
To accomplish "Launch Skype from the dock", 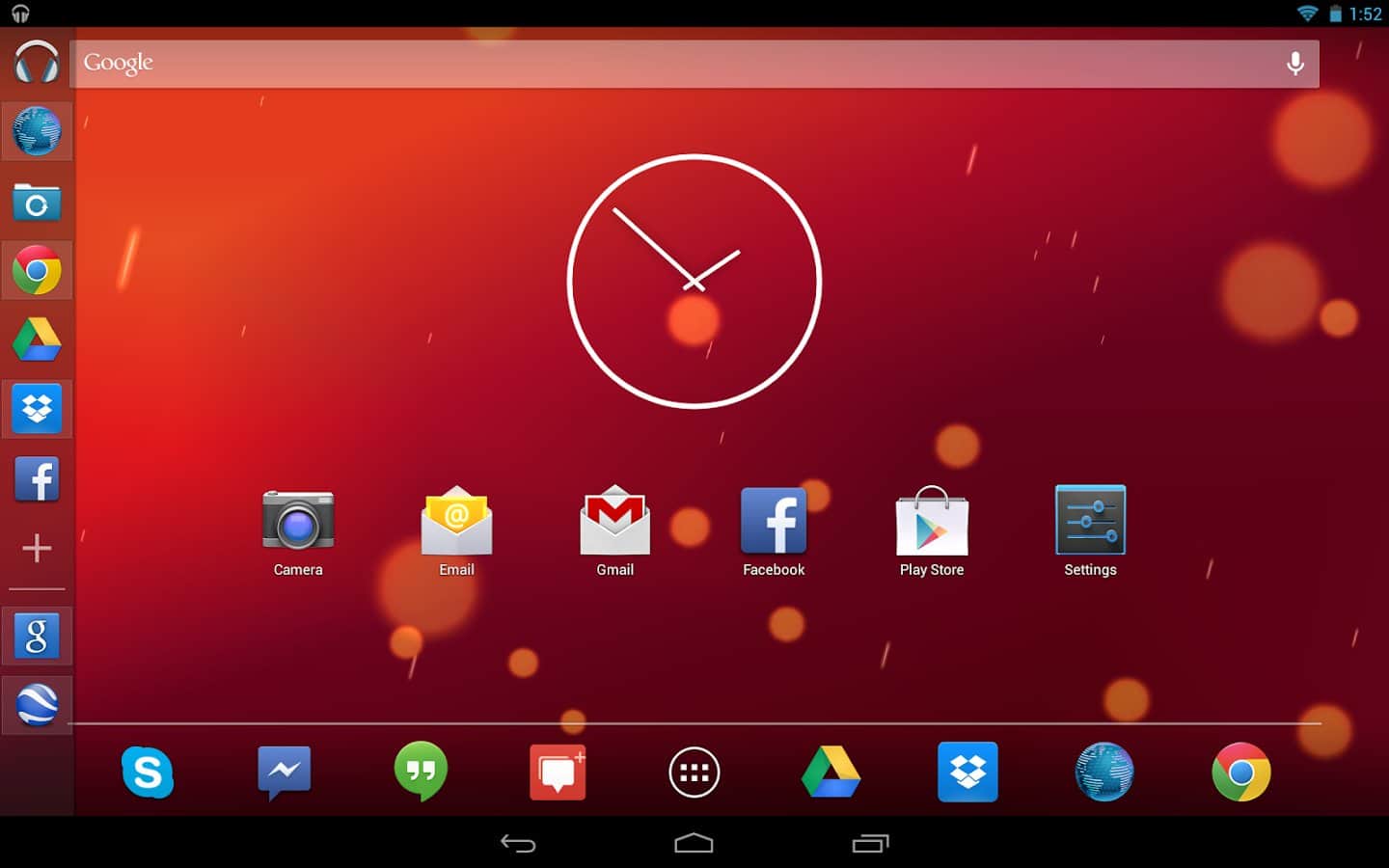I will point(148,773).
